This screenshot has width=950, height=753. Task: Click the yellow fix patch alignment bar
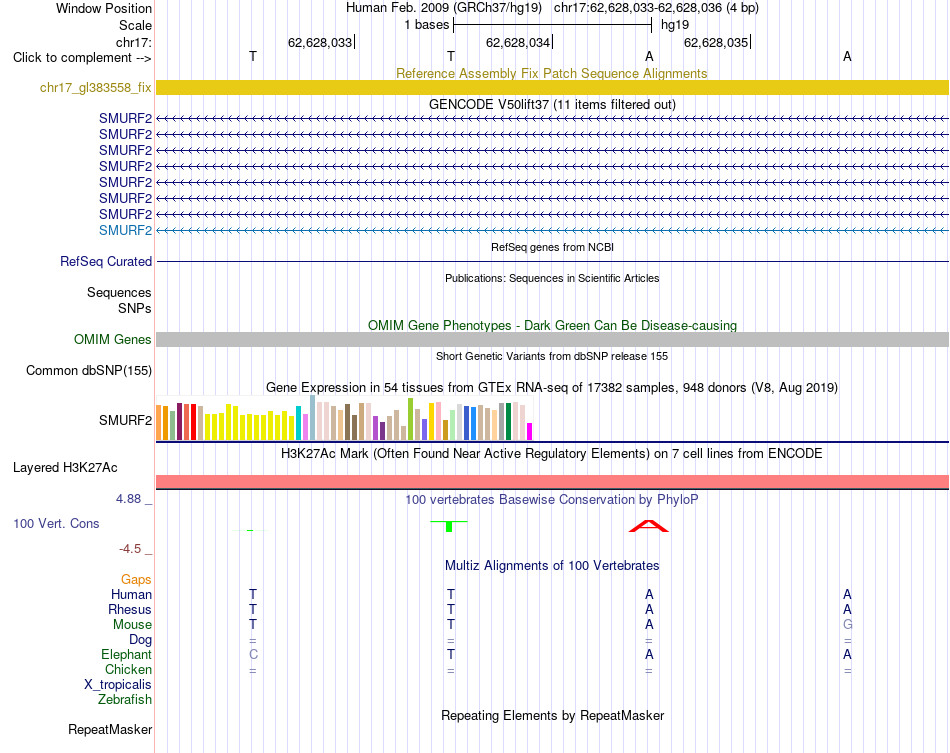pyautogui.click(x=552, y=87)
